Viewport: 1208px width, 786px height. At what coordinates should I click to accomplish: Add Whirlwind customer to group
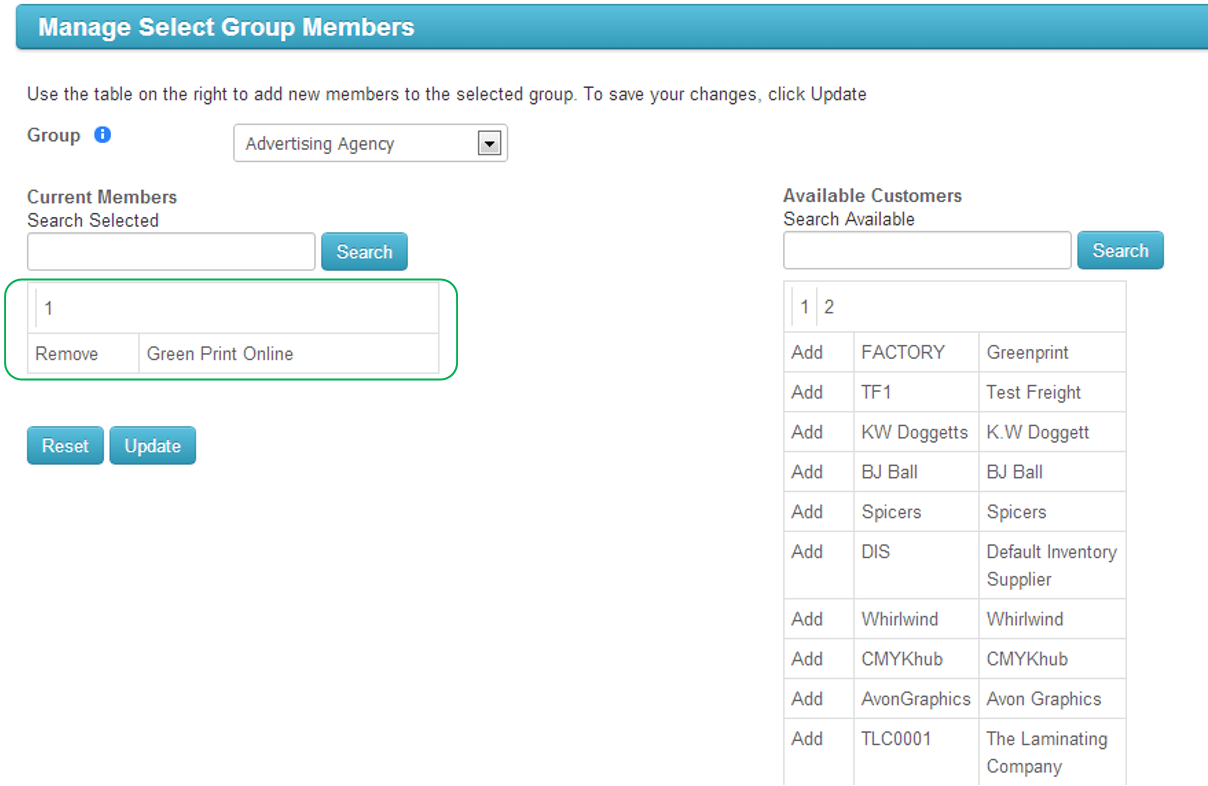[807, 619]
